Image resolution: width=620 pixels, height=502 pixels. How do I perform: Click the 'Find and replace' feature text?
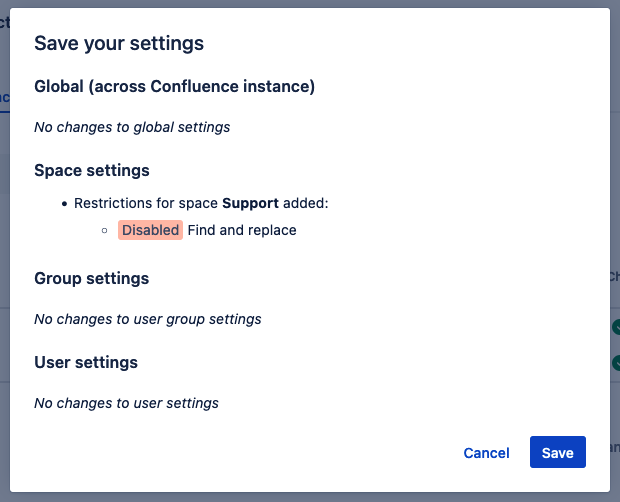coord(242,230)
